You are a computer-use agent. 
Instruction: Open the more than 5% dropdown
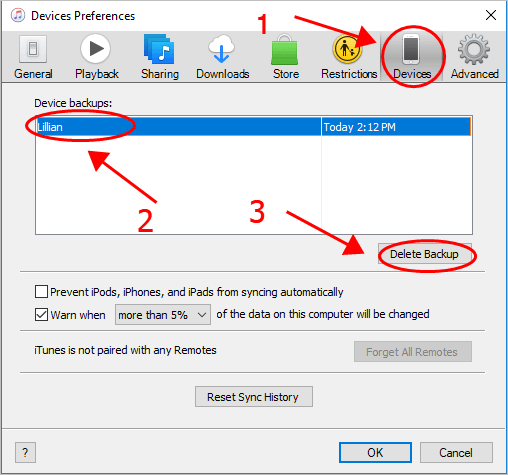163,314
